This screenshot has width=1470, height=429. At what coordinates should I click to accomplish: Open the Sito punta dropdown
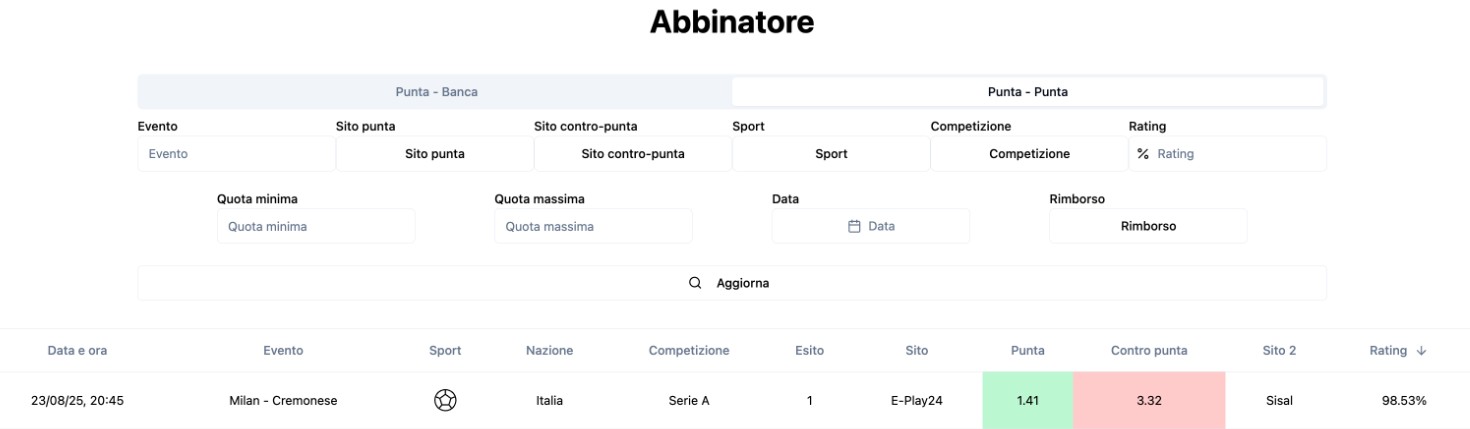coord(435,154)
